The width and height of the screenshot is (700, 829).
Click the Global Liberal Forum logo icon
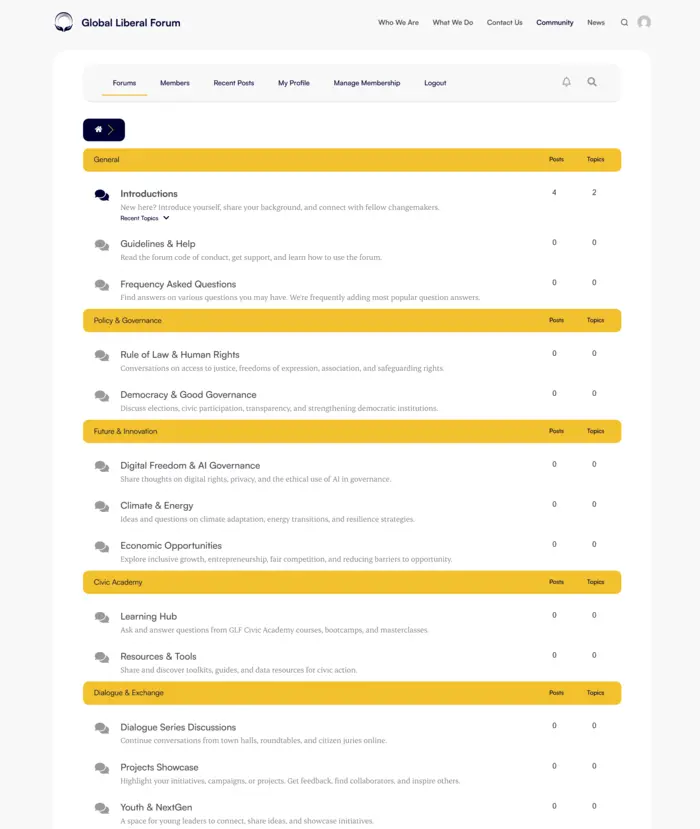pos(62,21)
